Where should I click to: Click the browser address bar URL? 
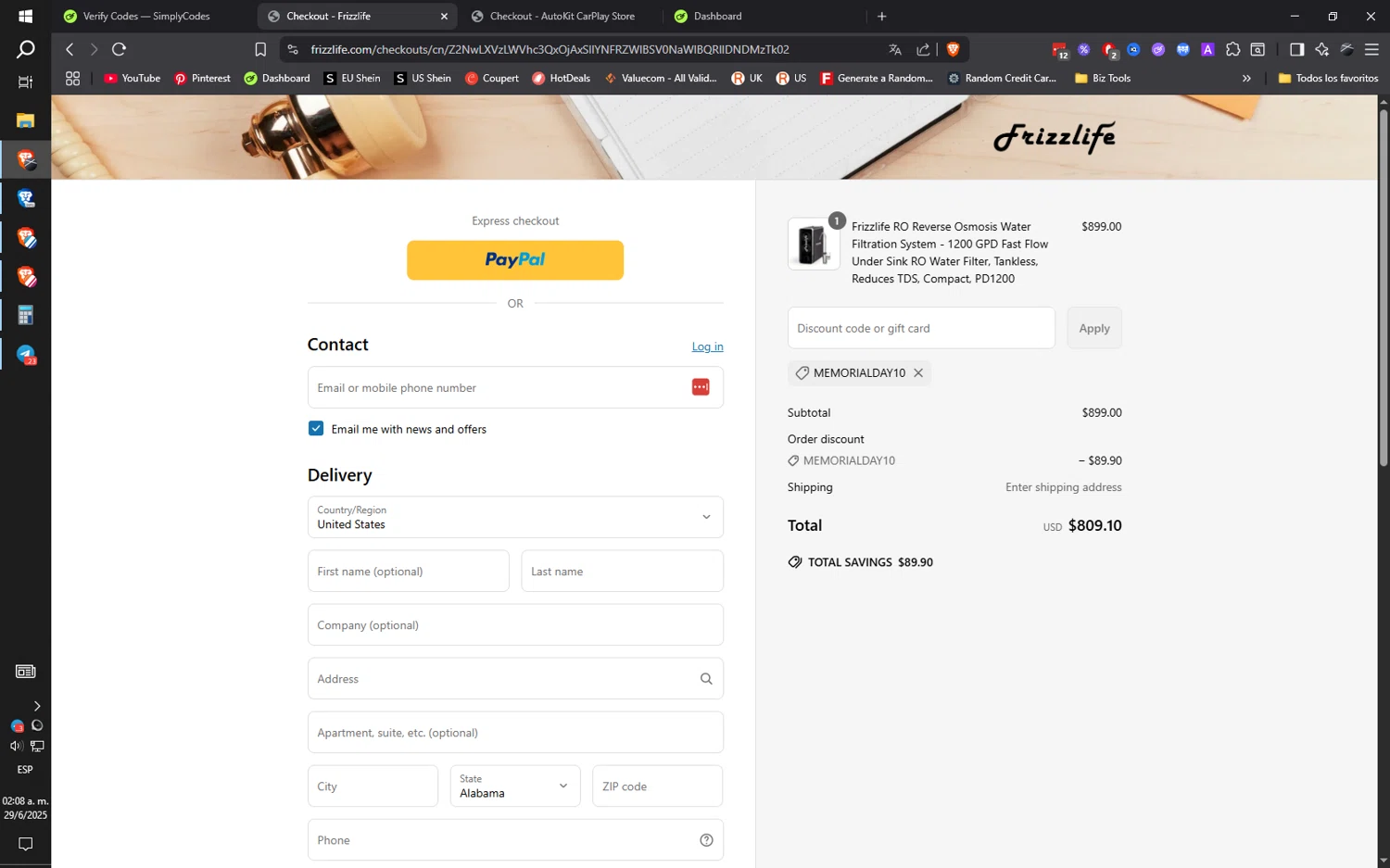coord(550,49)
